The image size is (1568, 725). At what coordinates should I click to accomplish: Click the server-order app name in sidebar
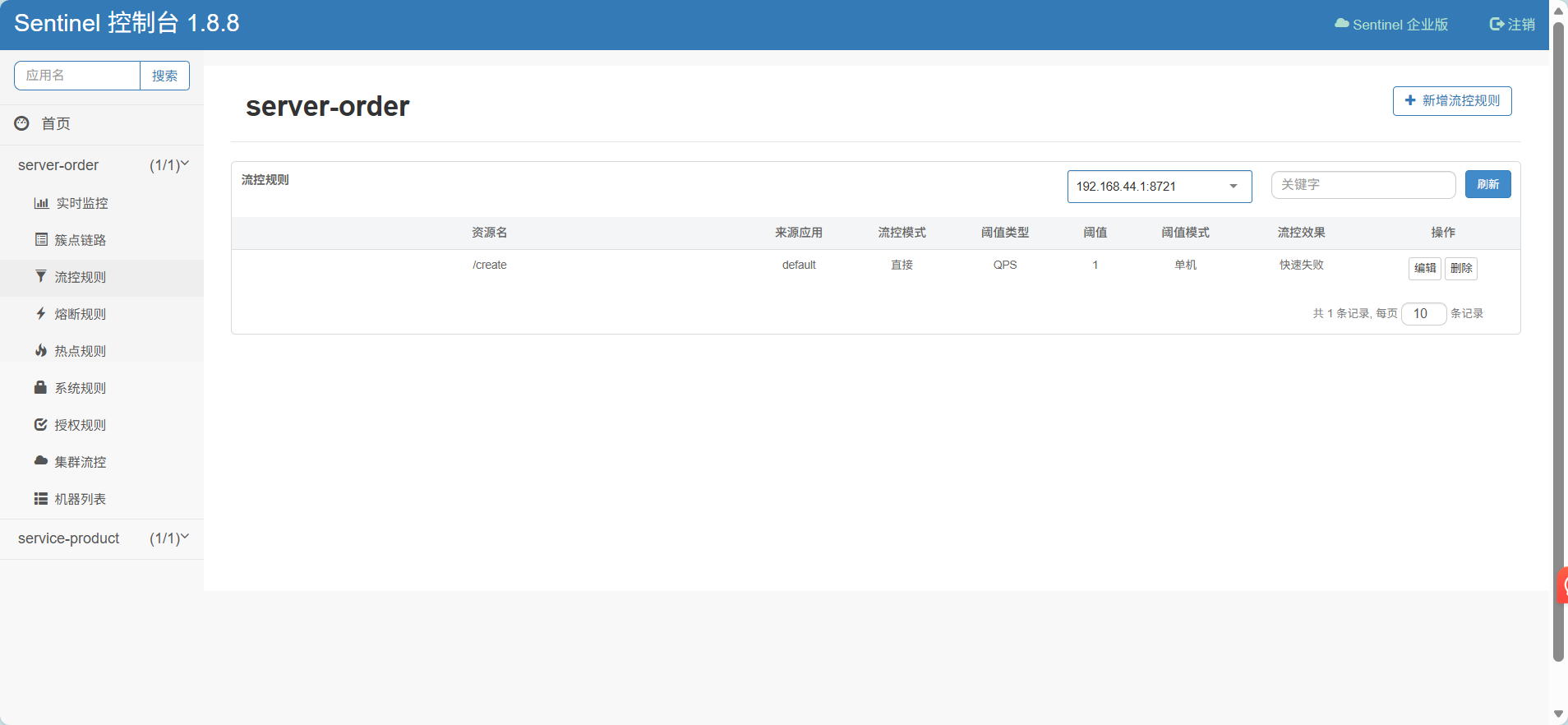click(58, 165)
